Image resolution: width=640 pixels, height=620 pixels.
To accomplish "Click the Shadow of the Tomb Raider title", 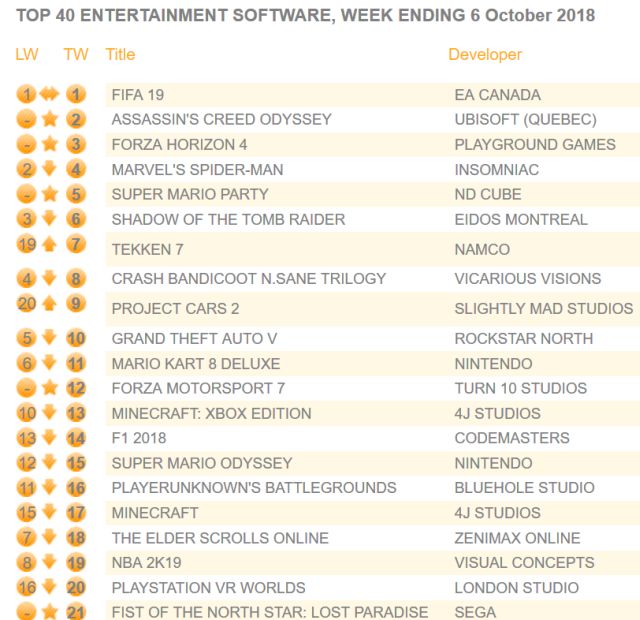I will [x=228, y=219].
